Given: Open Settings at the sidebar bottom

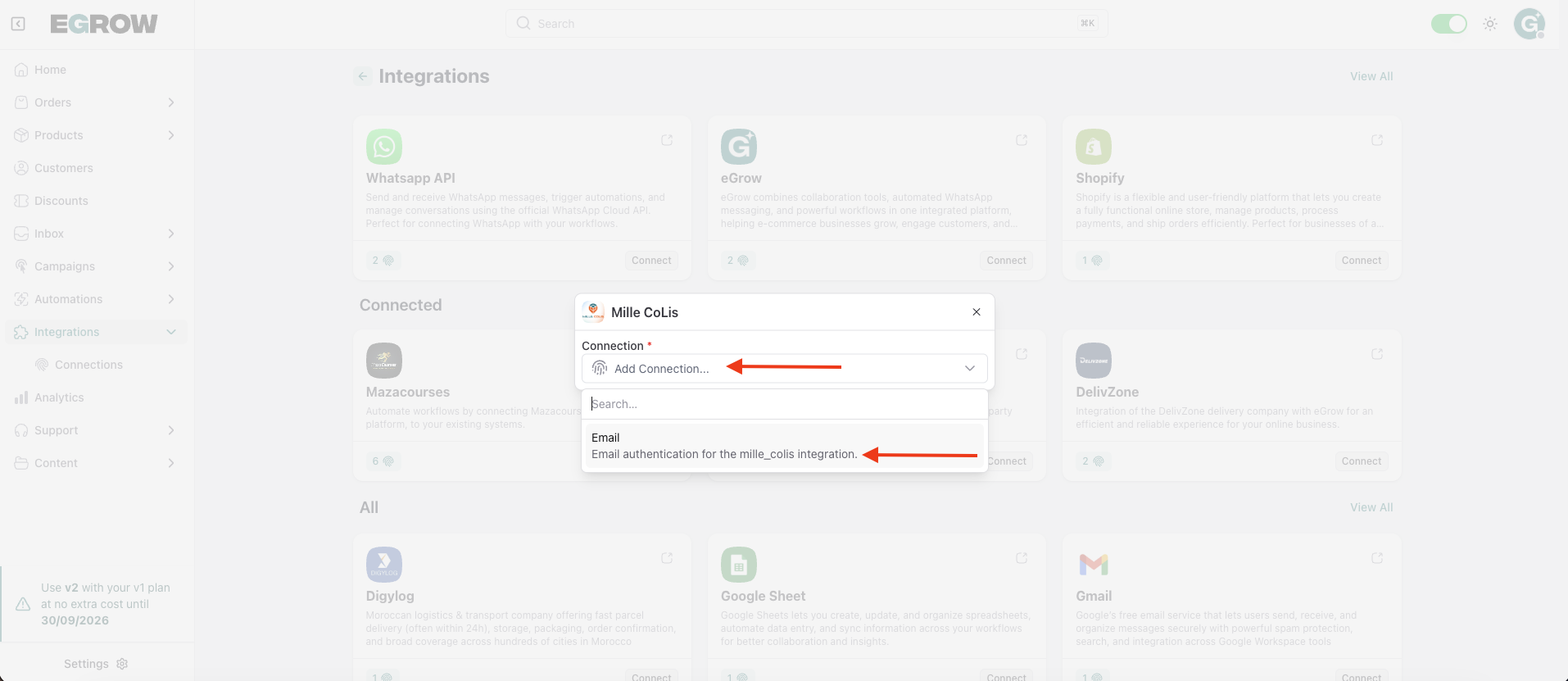Looking at the screenshot, I should (x=96, y=664).
